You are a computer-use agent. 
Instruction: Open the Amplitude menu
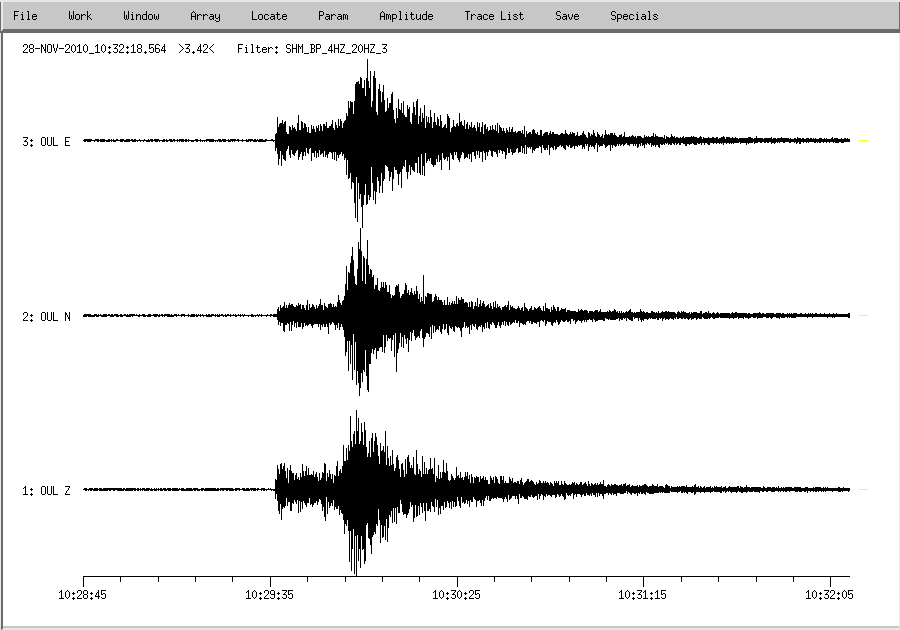point(406,16)
